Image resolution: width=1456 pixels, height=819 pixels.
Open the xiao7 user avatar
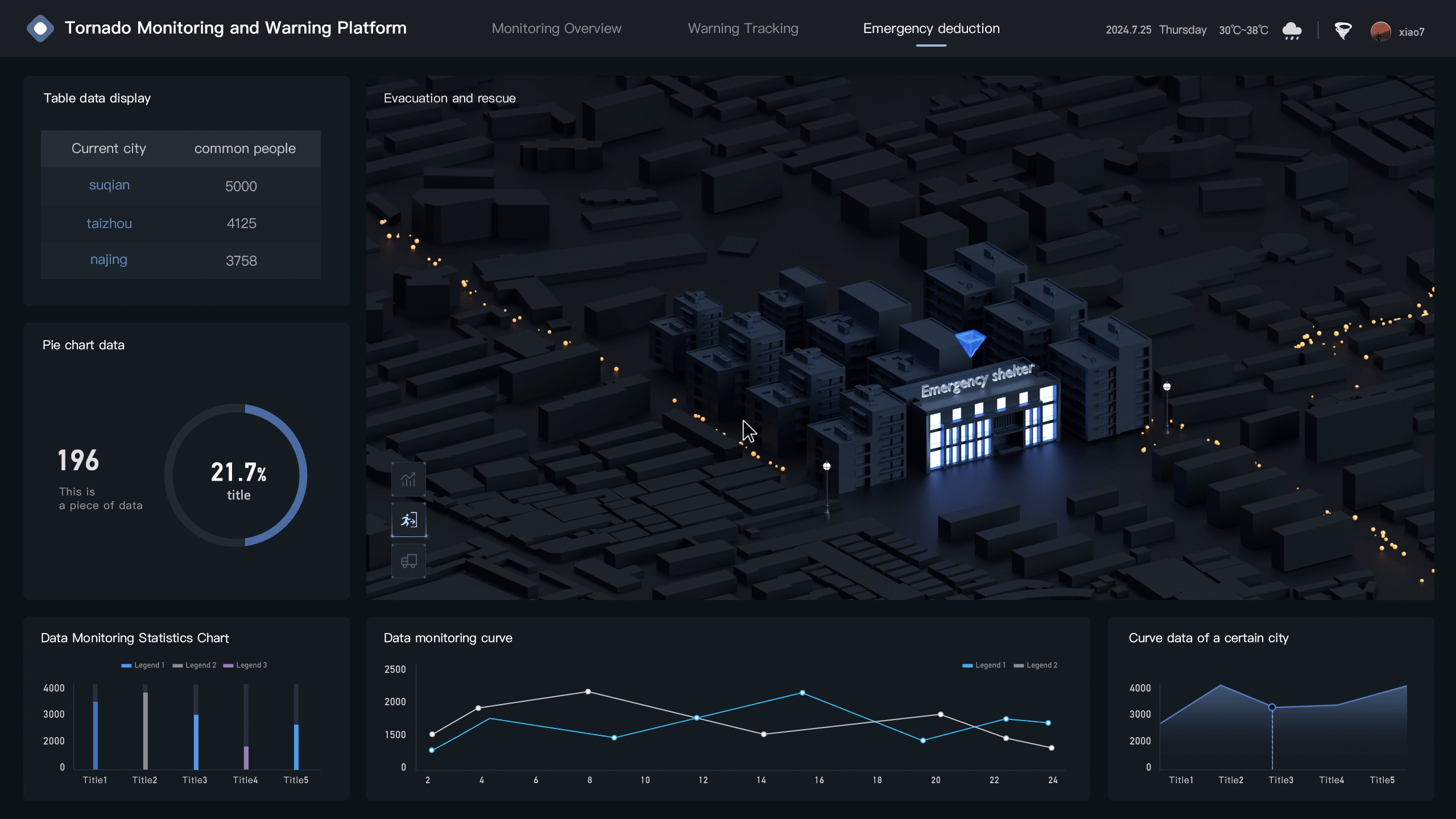pyautogui.click(x=1380, y=31)
